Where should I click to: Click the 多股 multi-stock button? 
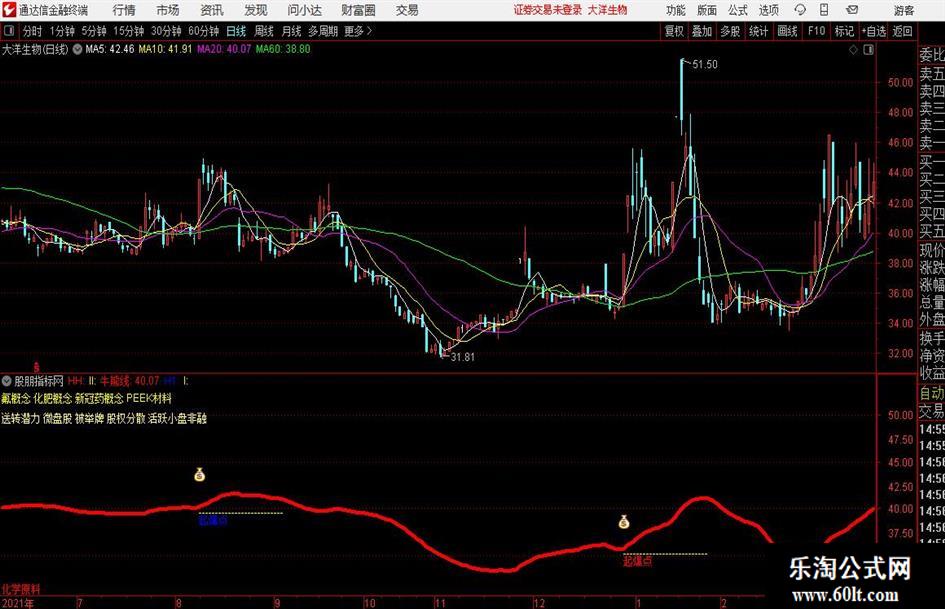coord(730,31)
